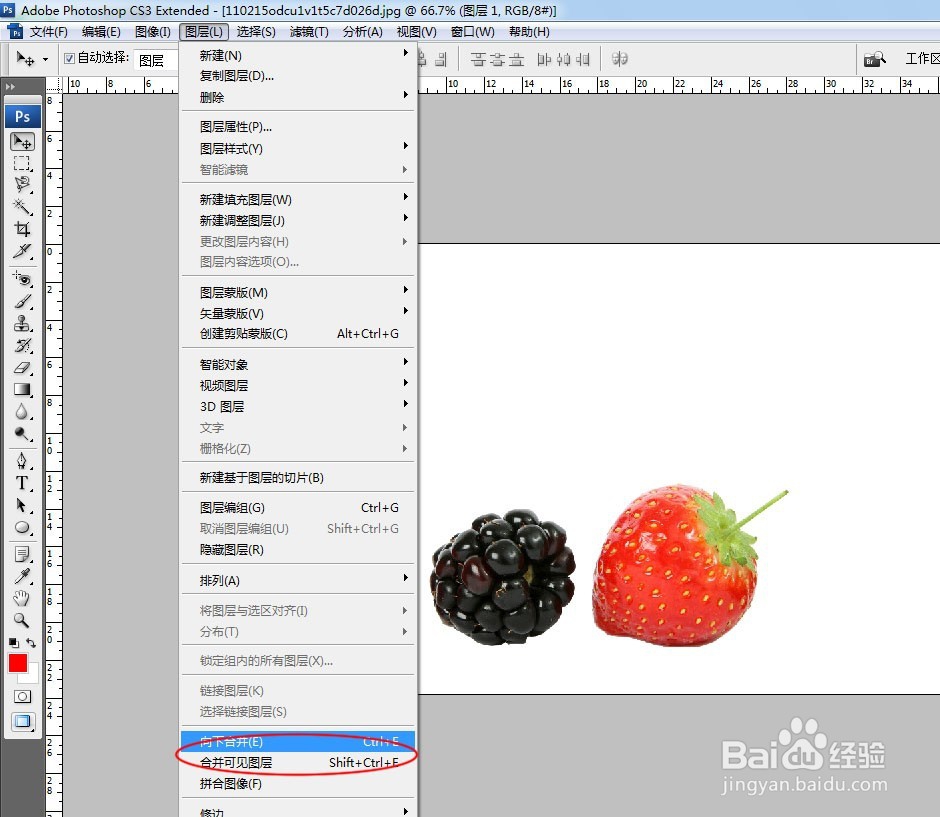Viewport: 940px width, 817px height.
Task: Click the red foreground color swatch
Action: click(17, 663)
